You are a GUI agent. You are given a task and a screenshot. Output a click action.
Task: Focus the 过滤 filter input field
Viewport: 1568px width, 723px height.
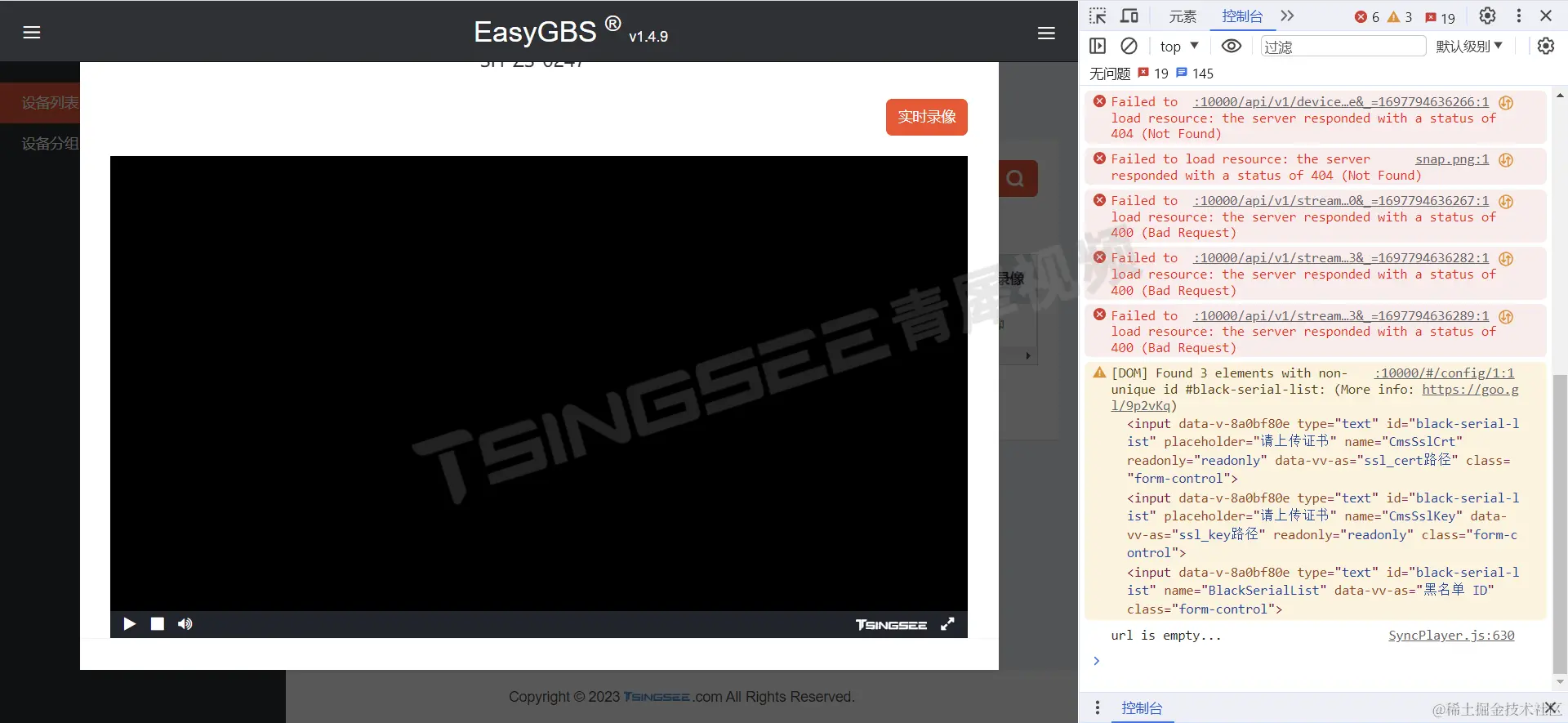pyautogui.click(x=1343, y=47)
